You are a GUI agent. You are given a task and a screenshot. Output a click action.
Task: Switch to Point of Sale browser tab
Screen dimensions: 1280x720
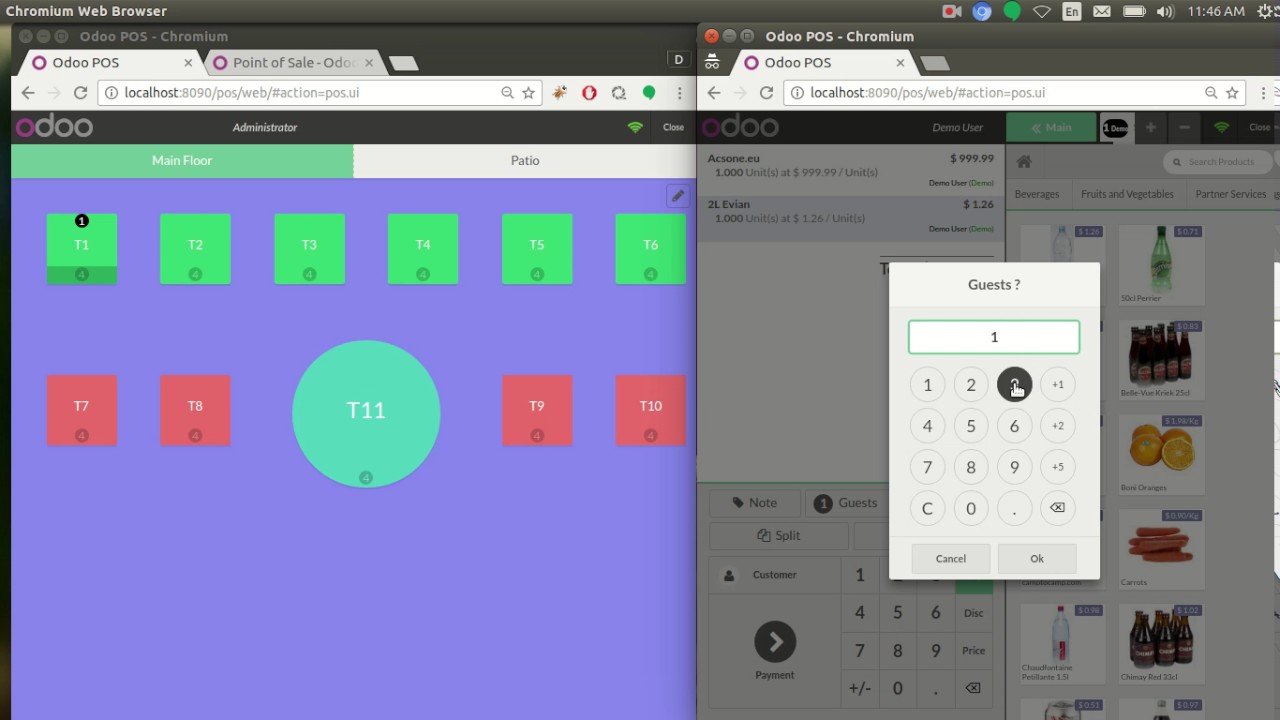[293, 62]
